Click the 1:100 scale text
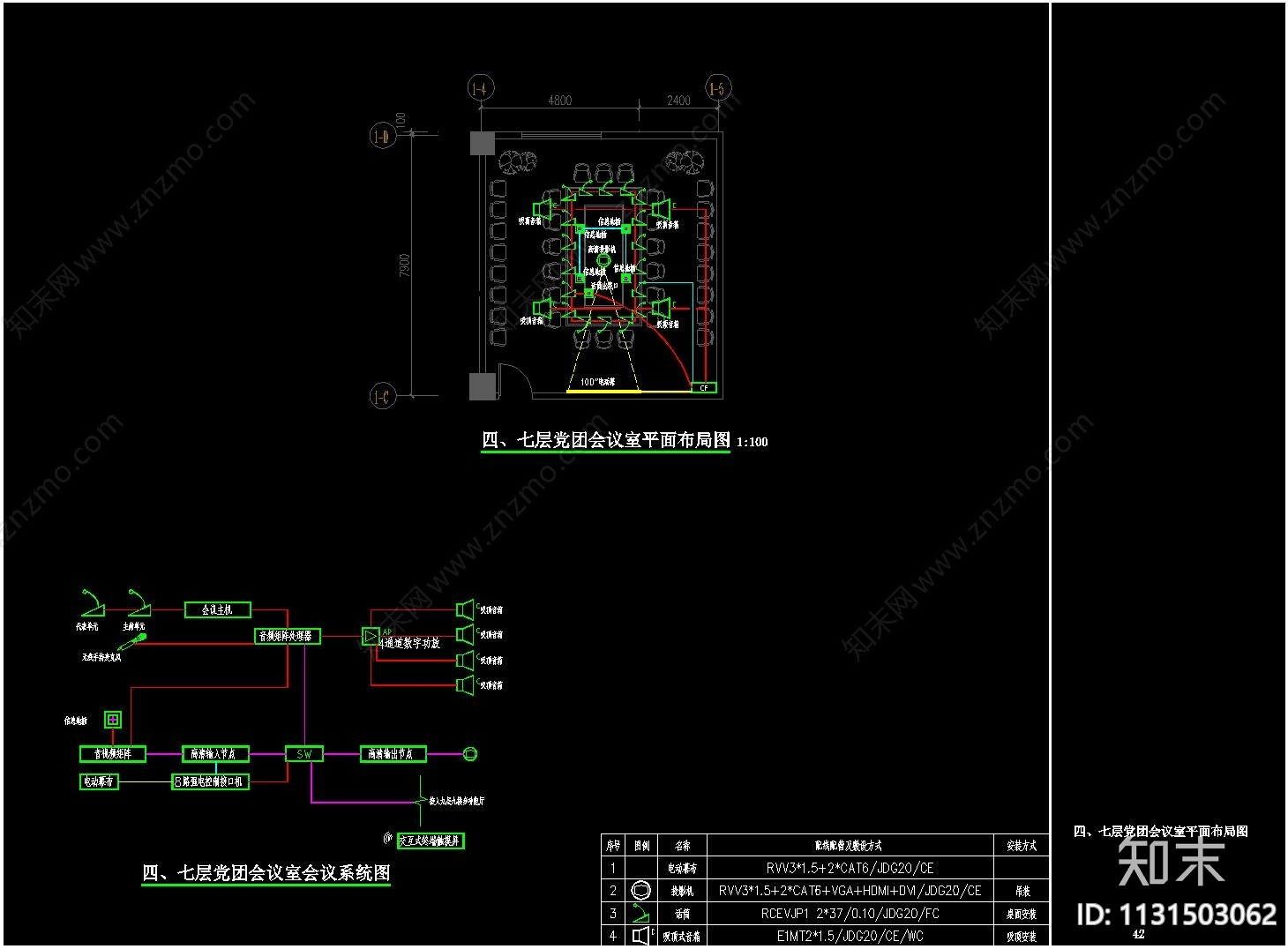Image resolution: width=1288 pixels, height=949 pixels. tap(753, 442)
